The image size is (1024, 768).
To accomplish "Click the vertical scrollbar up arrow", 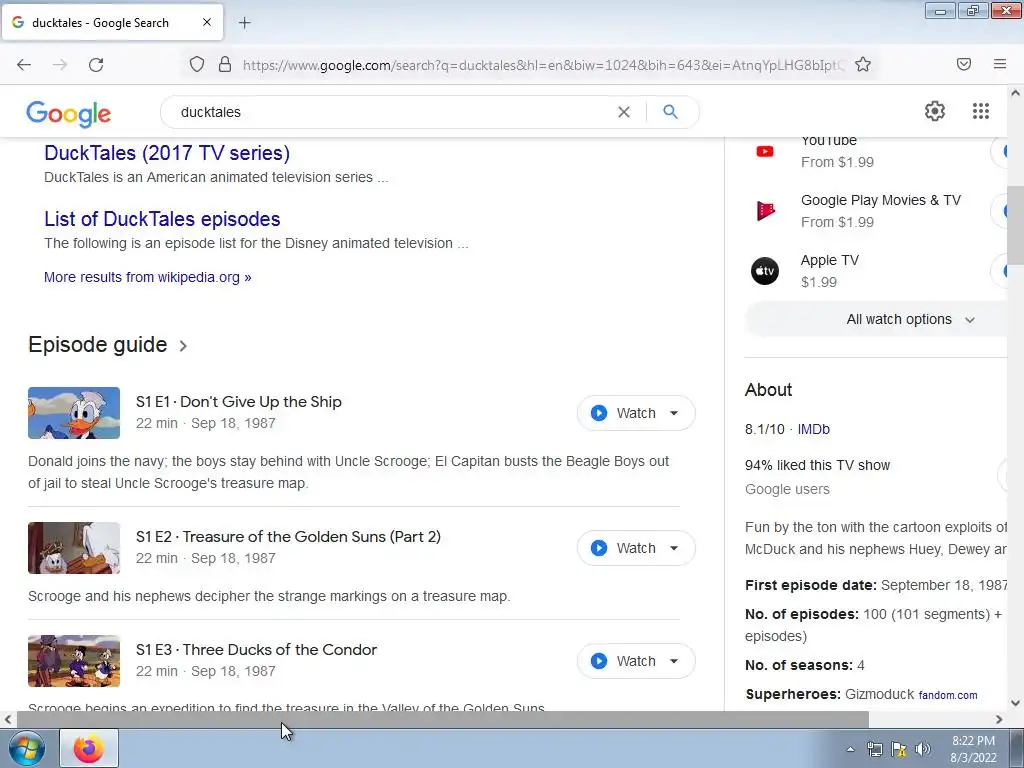I will [x=1016, y=93].
